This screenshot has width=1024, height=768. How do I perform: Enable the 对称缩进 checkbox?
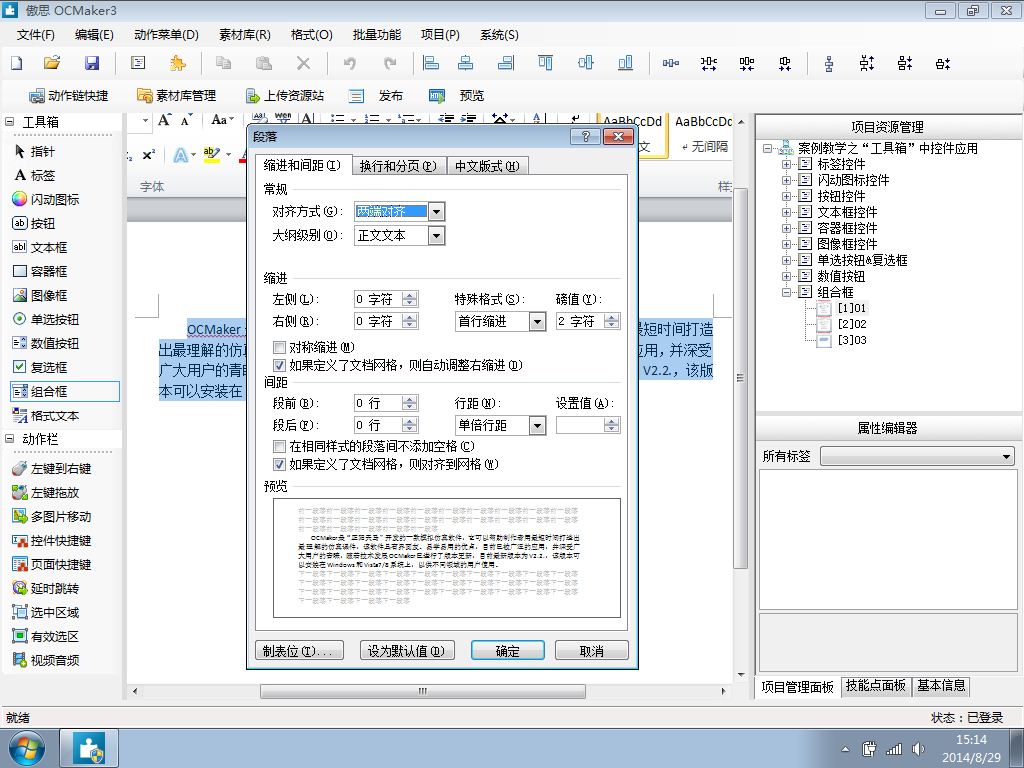coord(280,347)
